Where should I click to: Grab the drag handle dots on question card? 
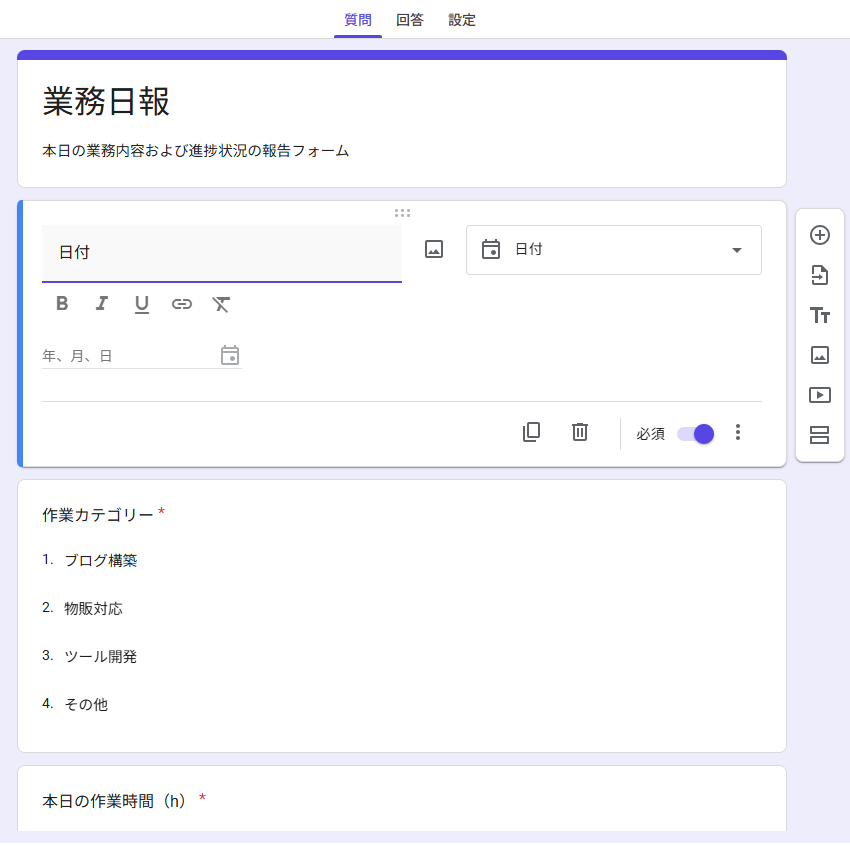tap(402, 213)
